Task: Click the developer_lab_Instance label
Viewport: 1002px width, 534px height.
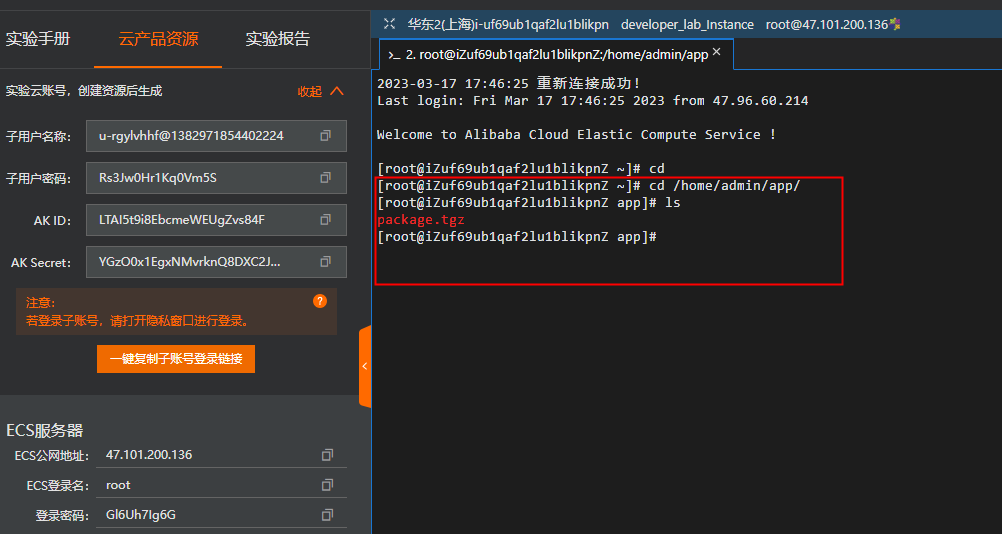Action: click(687, 25)
